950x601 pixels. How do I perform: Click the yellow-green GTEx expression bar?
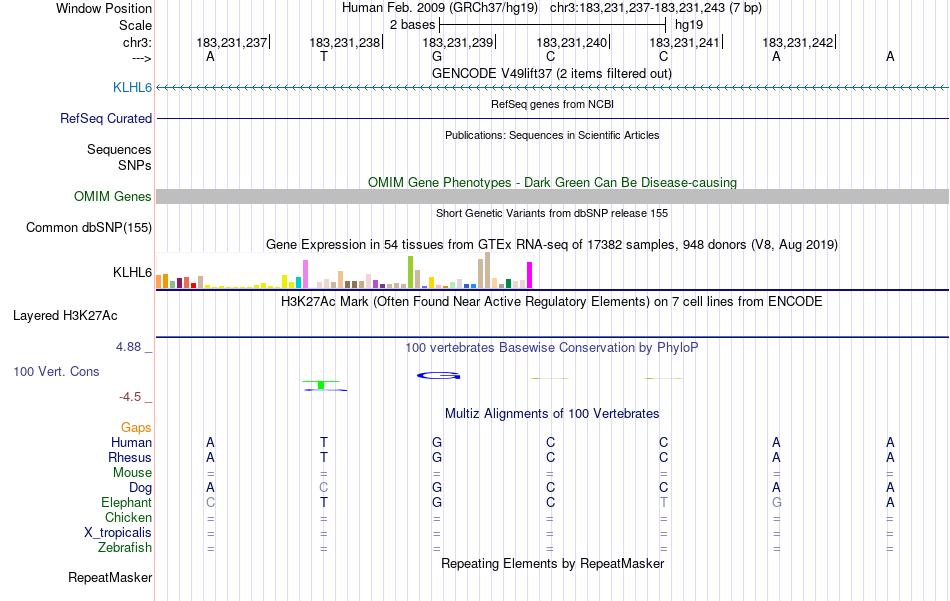click(410, 272)
